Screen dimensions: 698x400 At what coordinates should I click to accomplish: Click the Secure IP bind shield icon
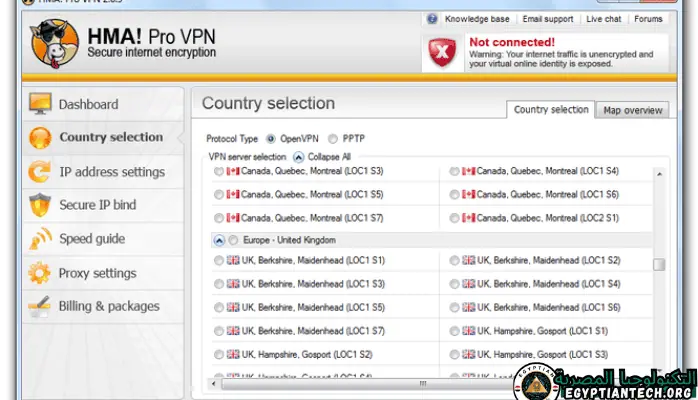(x=40, y=206)
